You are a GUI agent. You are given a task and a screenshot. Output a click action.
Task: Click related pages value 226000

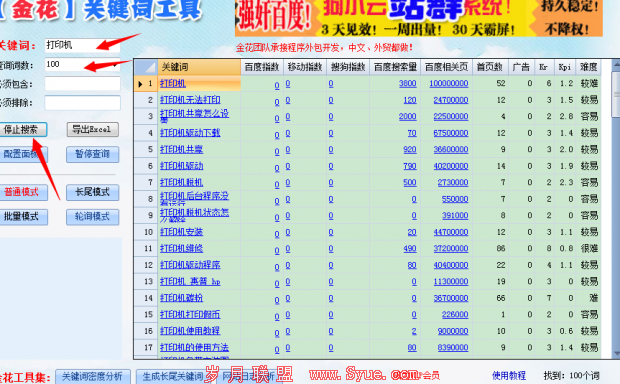click(x=455, y=314)
